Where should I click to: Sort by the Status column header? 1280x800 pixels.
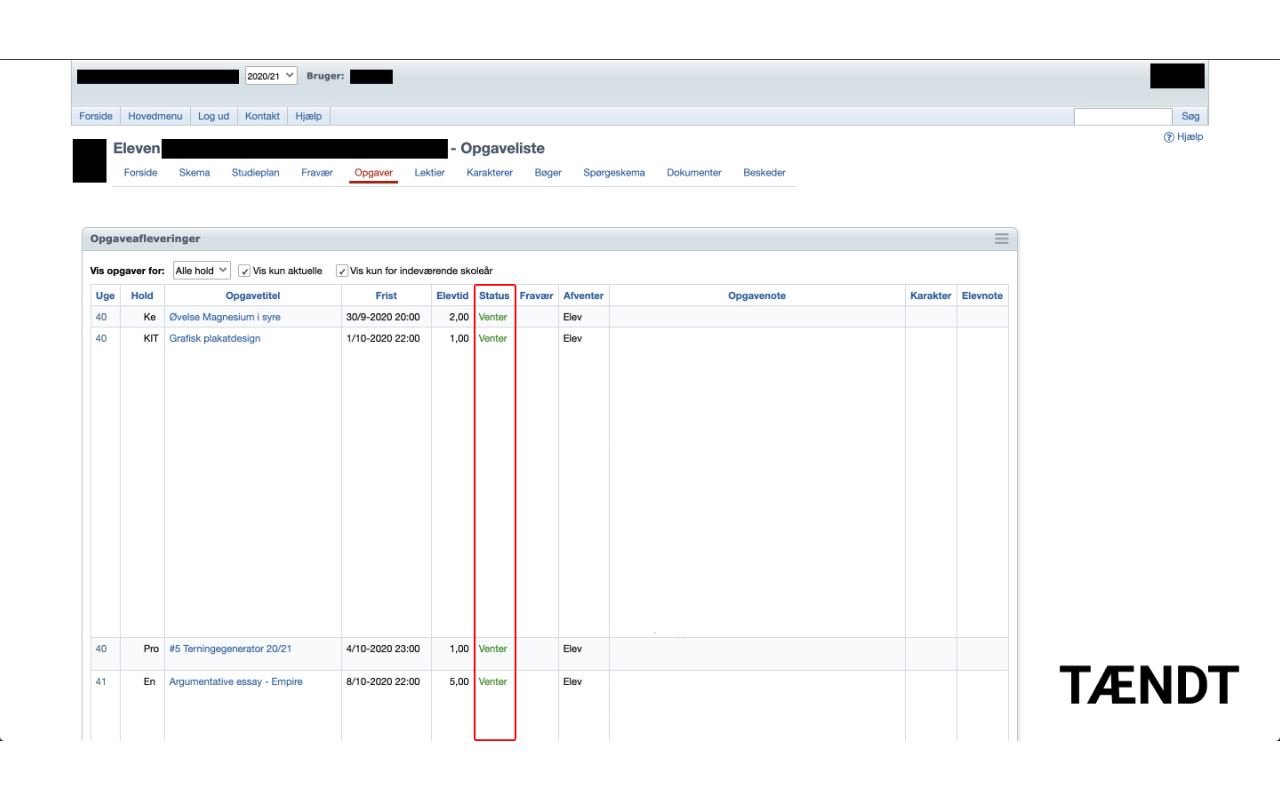click(x=494, y=295)
